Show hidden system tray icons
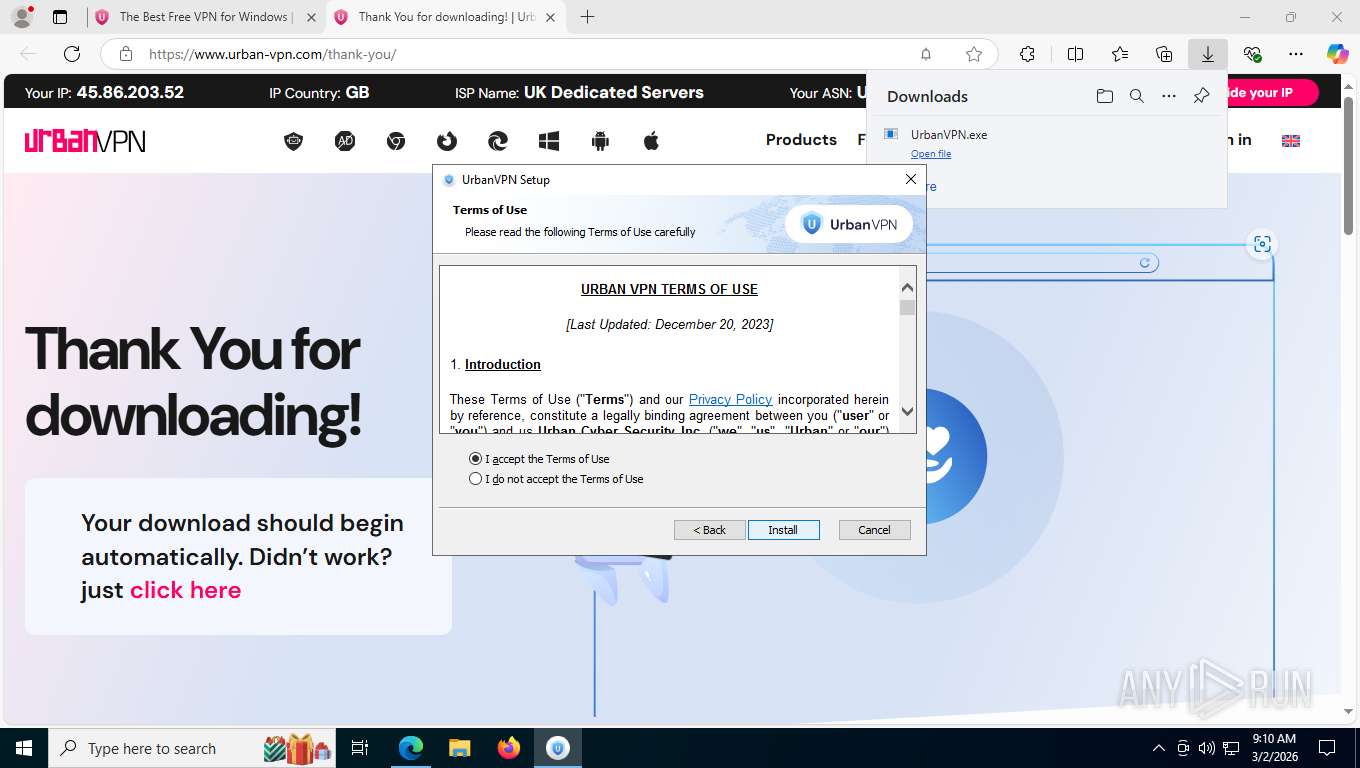This screenshot has width=1360, height=768. pyautogui.click(x=1159, y=748)
